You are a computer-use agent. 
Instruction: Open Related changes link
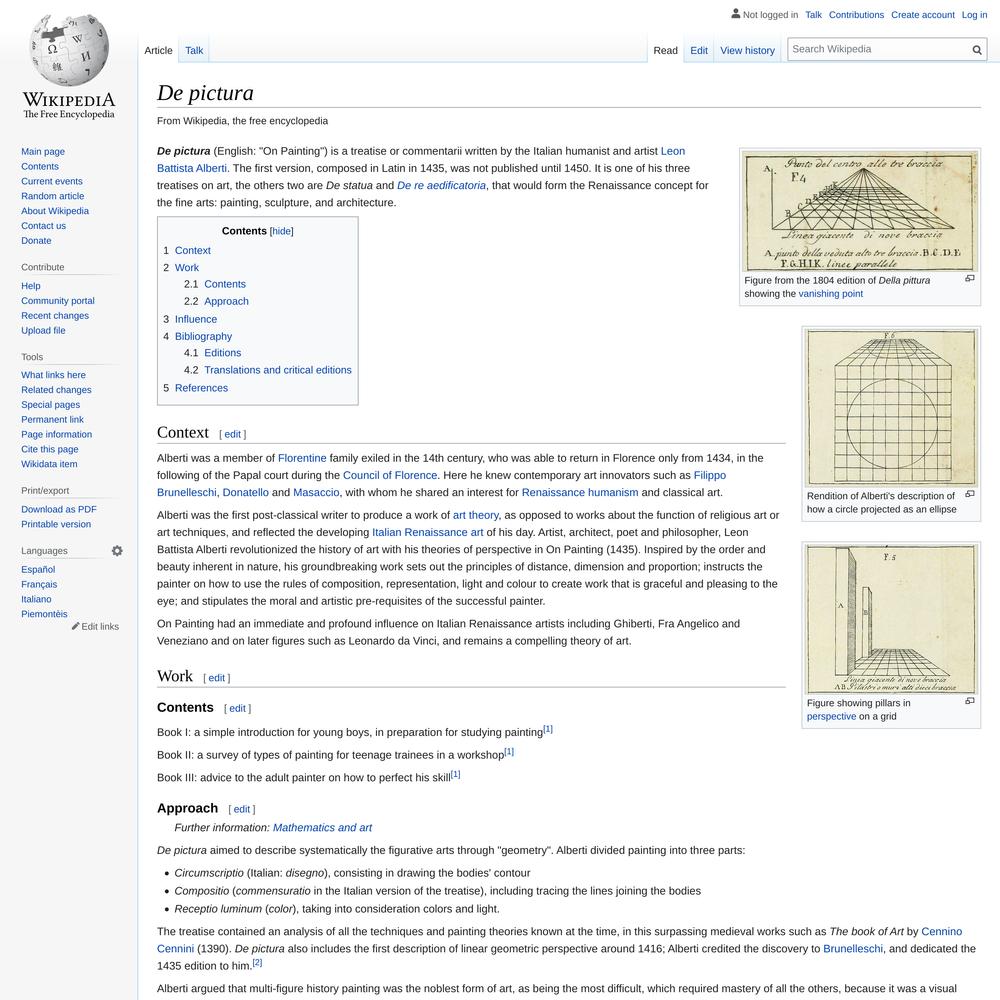point(56,390)
